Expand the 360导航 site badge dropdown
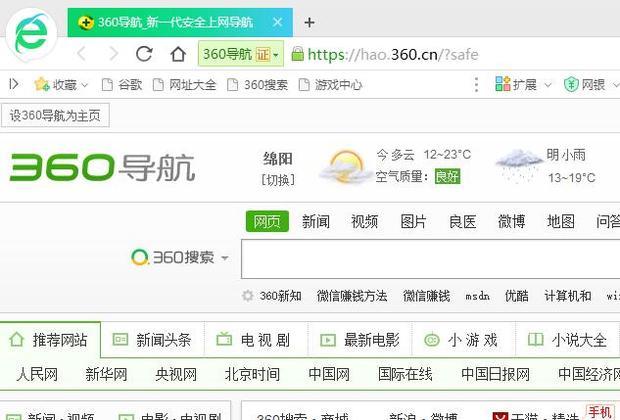 (x=275, y=54)
